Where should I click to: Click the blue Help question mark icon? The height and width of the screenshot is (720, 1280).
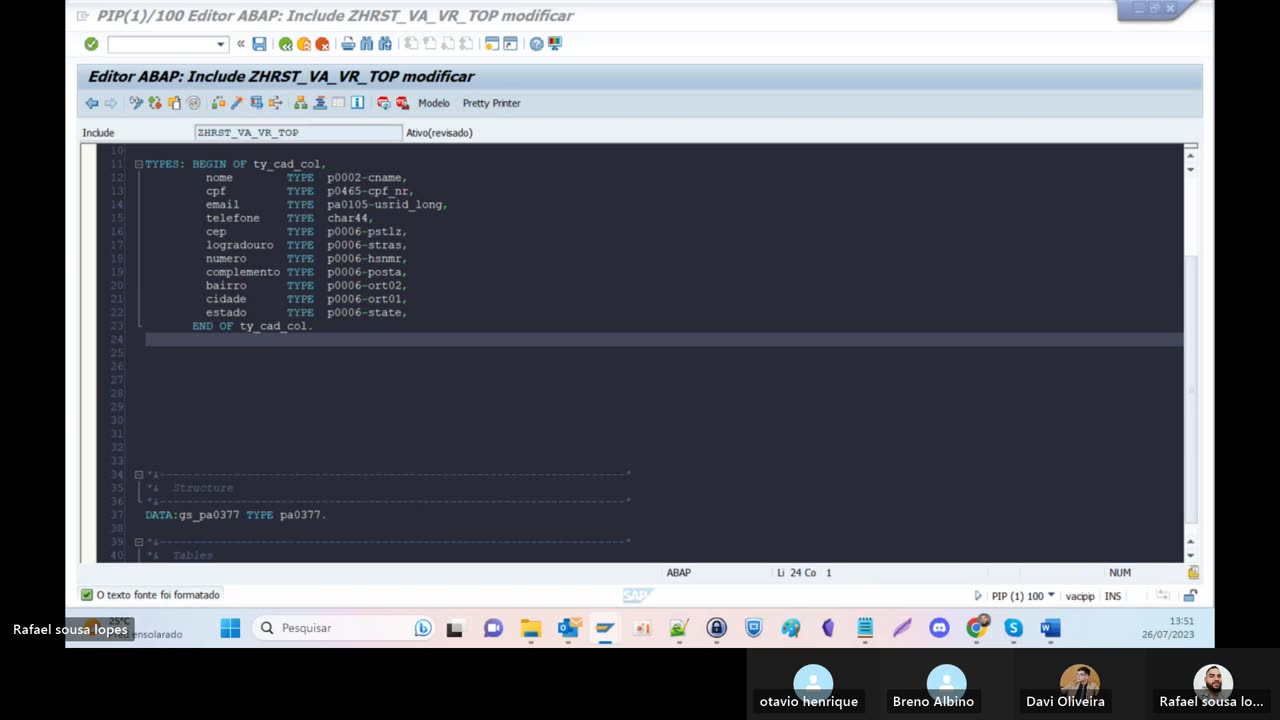(x=536, y=44)
